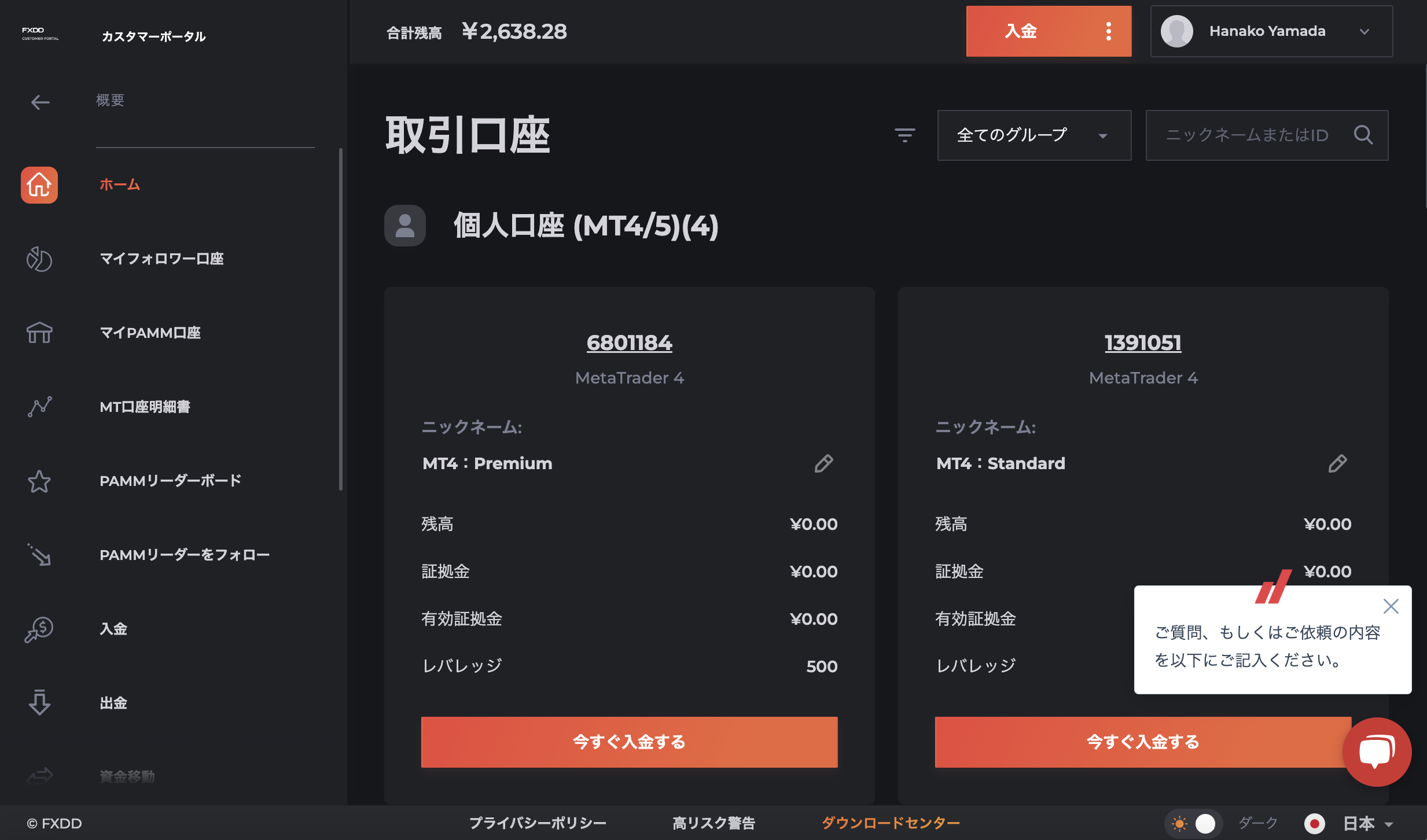Edit nickname of MT4 : Premium account
Image resolution: width=1427 pixels, height=840 pixels.
pyautogui.click(x=824, y=463)
